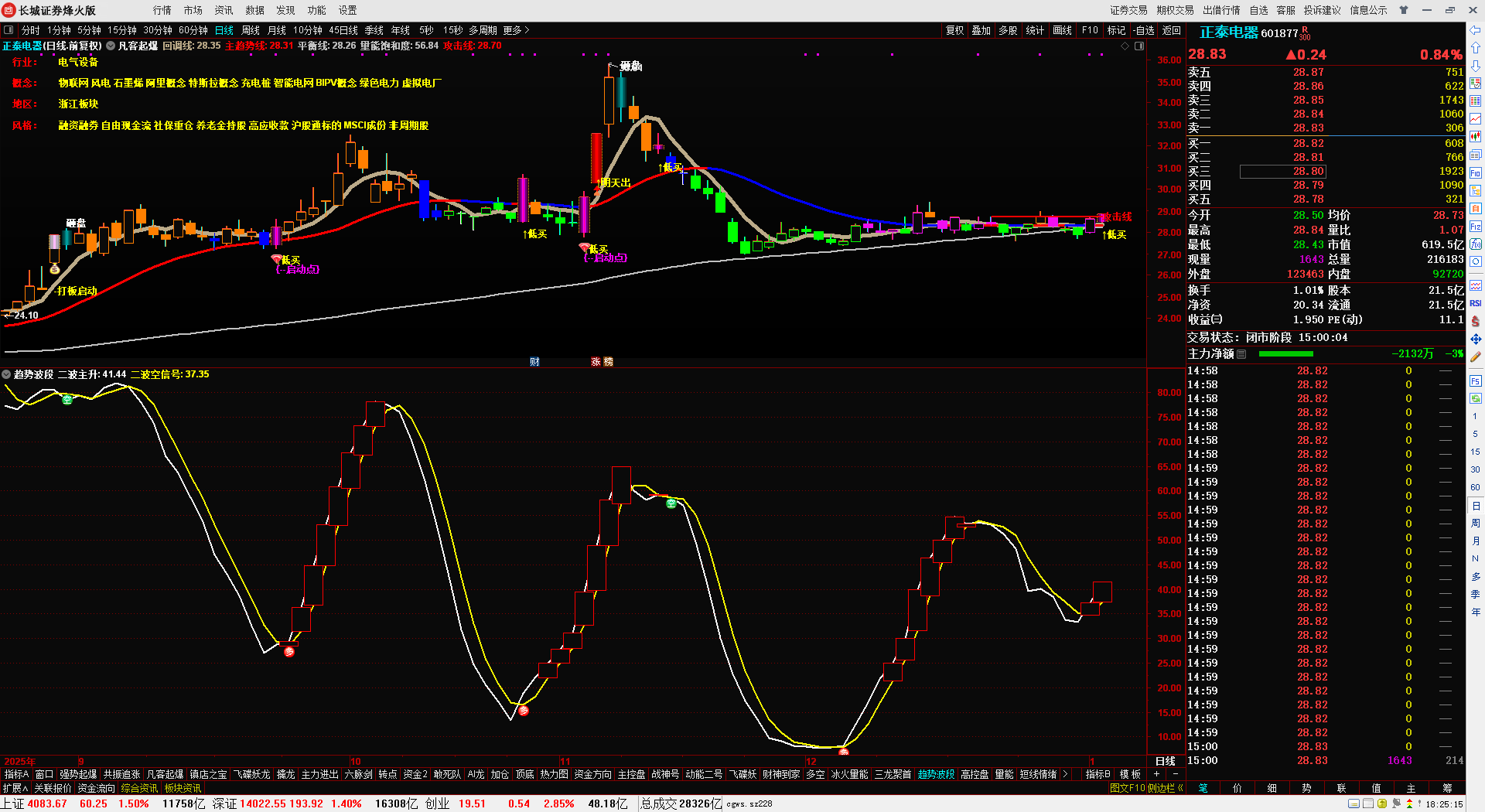Click the down arrow icon for next stock
This screenshot has width=1485, height=812.
(x=1476, y=66)
